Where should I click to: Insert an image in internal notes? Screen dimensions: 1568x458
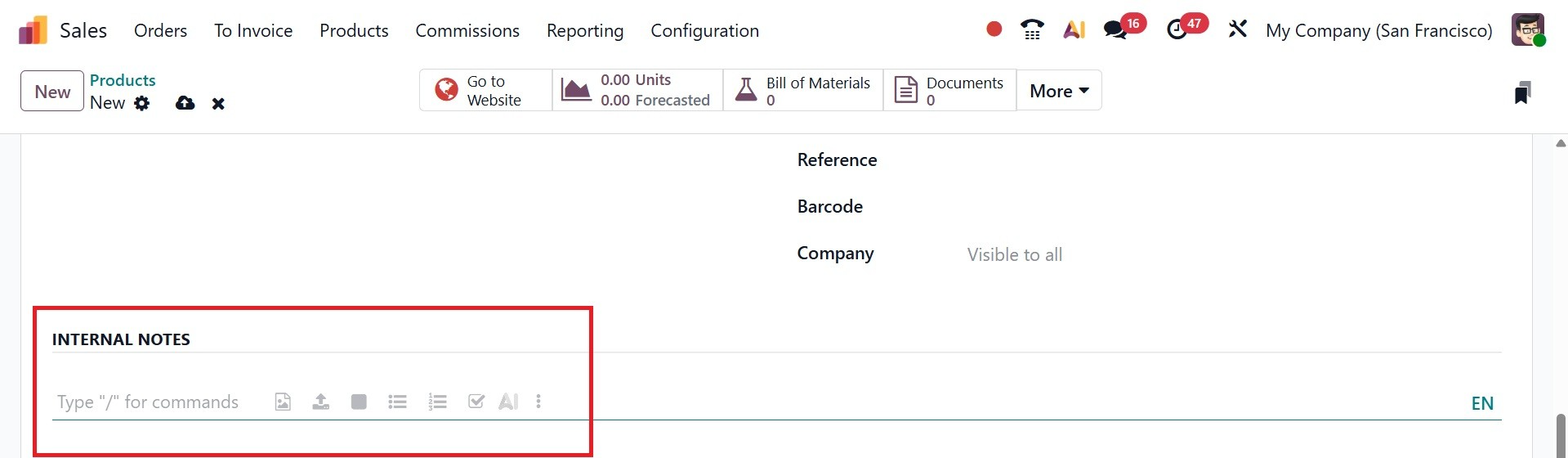click(283, 402)
